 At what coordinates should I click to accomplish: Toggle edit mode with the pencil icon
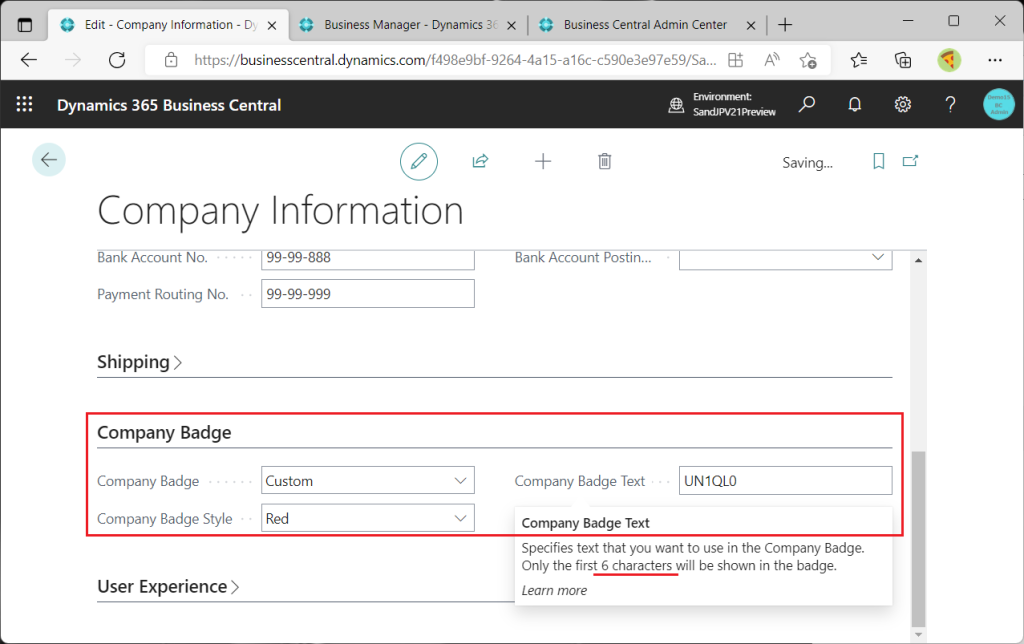[x=419, y=161]
